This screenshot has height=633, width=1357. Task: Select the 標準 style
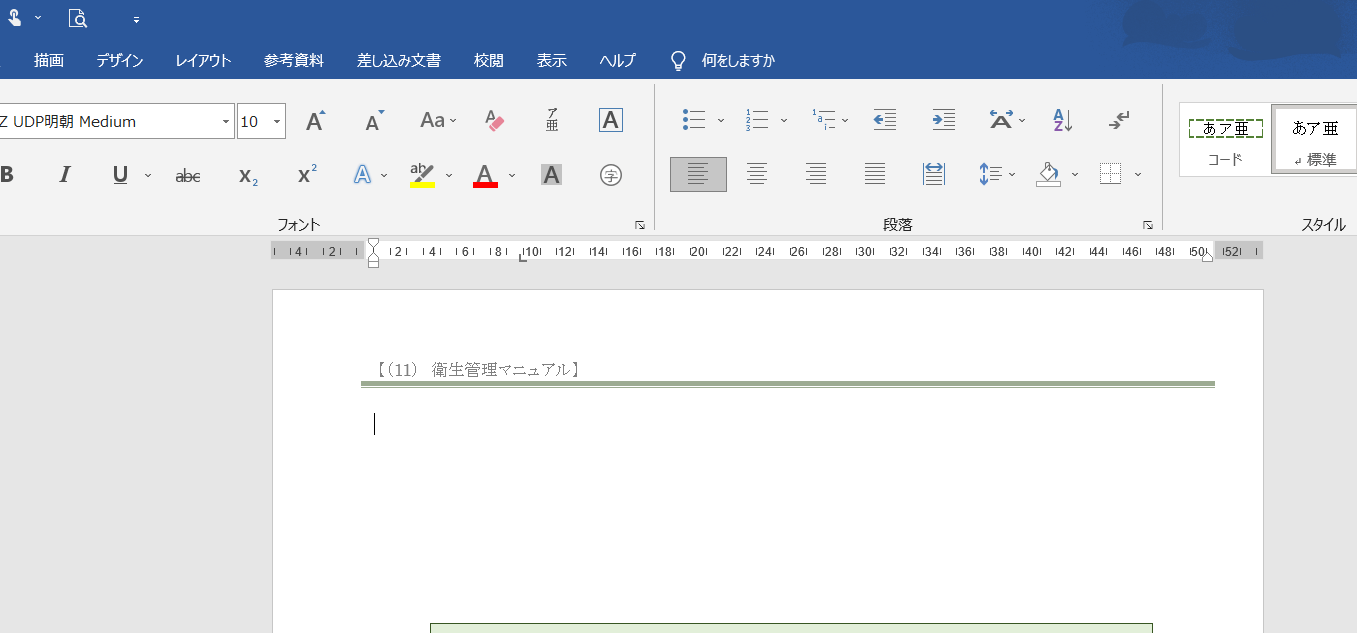[x=1314, y=140]
